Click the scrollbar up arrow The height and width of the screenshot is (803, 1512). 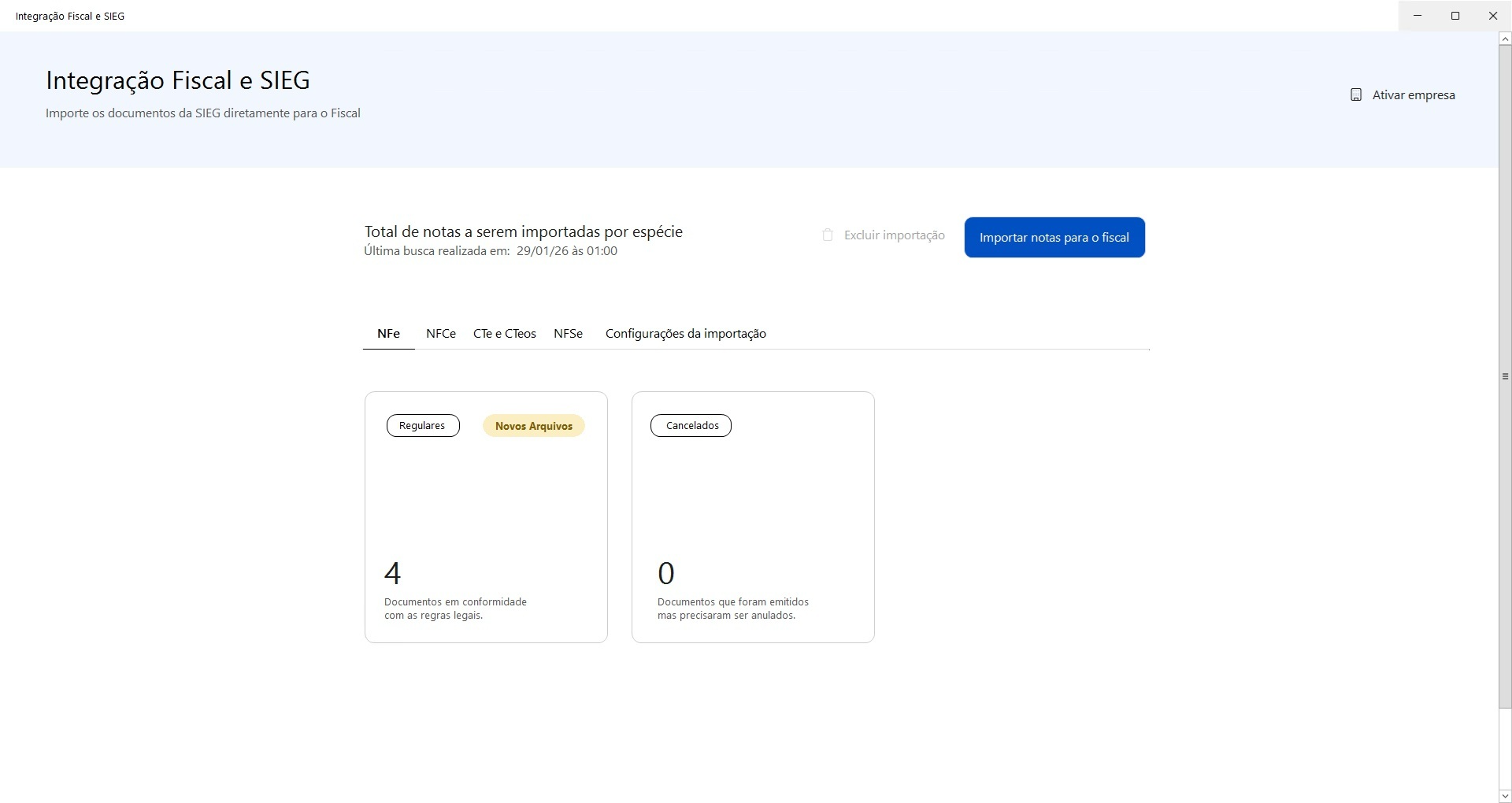pyautogui.click(x=1505, y=38)
